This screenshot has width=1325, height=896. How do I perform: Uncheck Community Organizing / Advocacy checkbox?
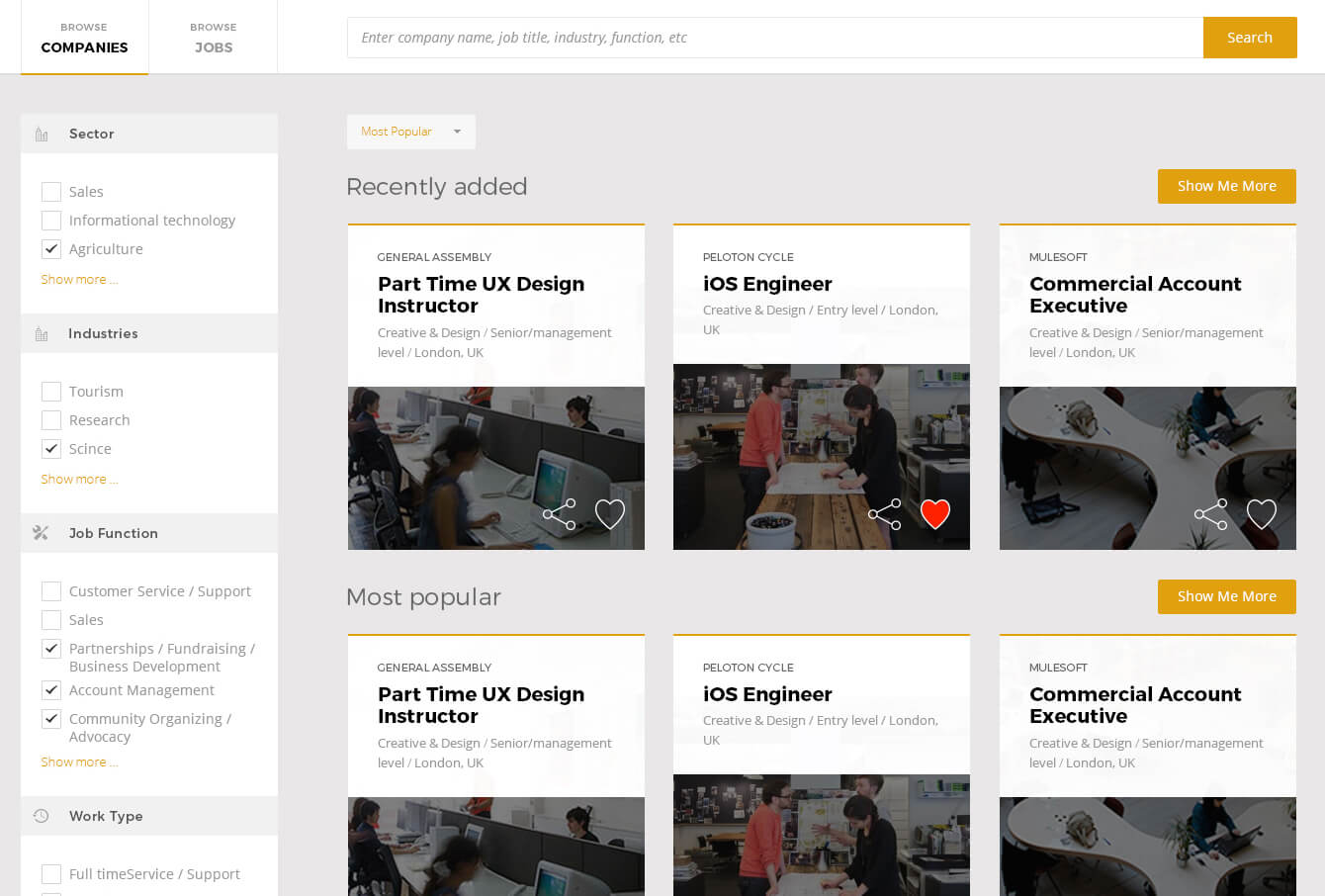tap(51, 719)
